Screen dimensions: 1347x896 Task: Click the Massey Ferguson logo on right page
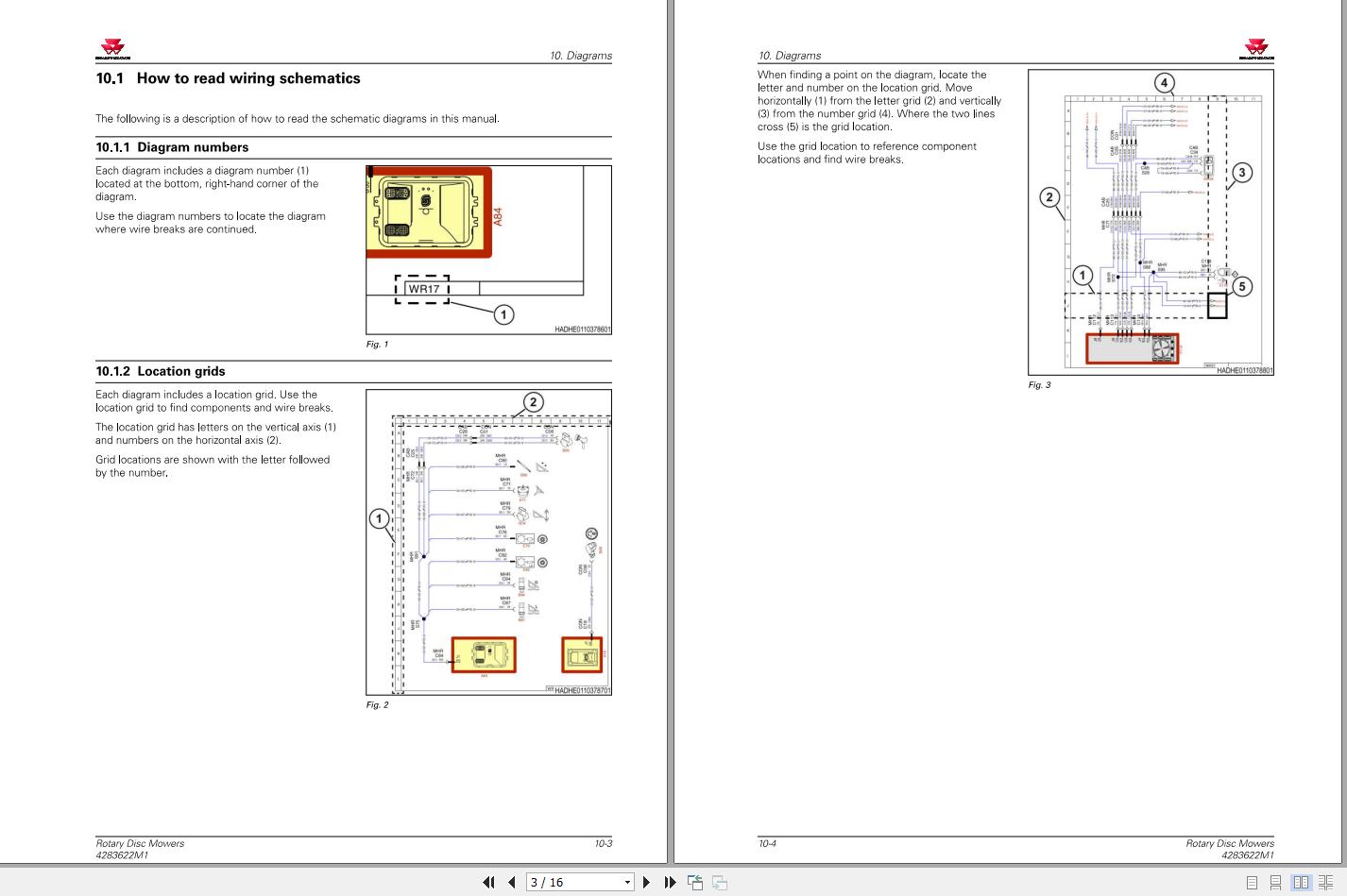[x=1256, y=49]
